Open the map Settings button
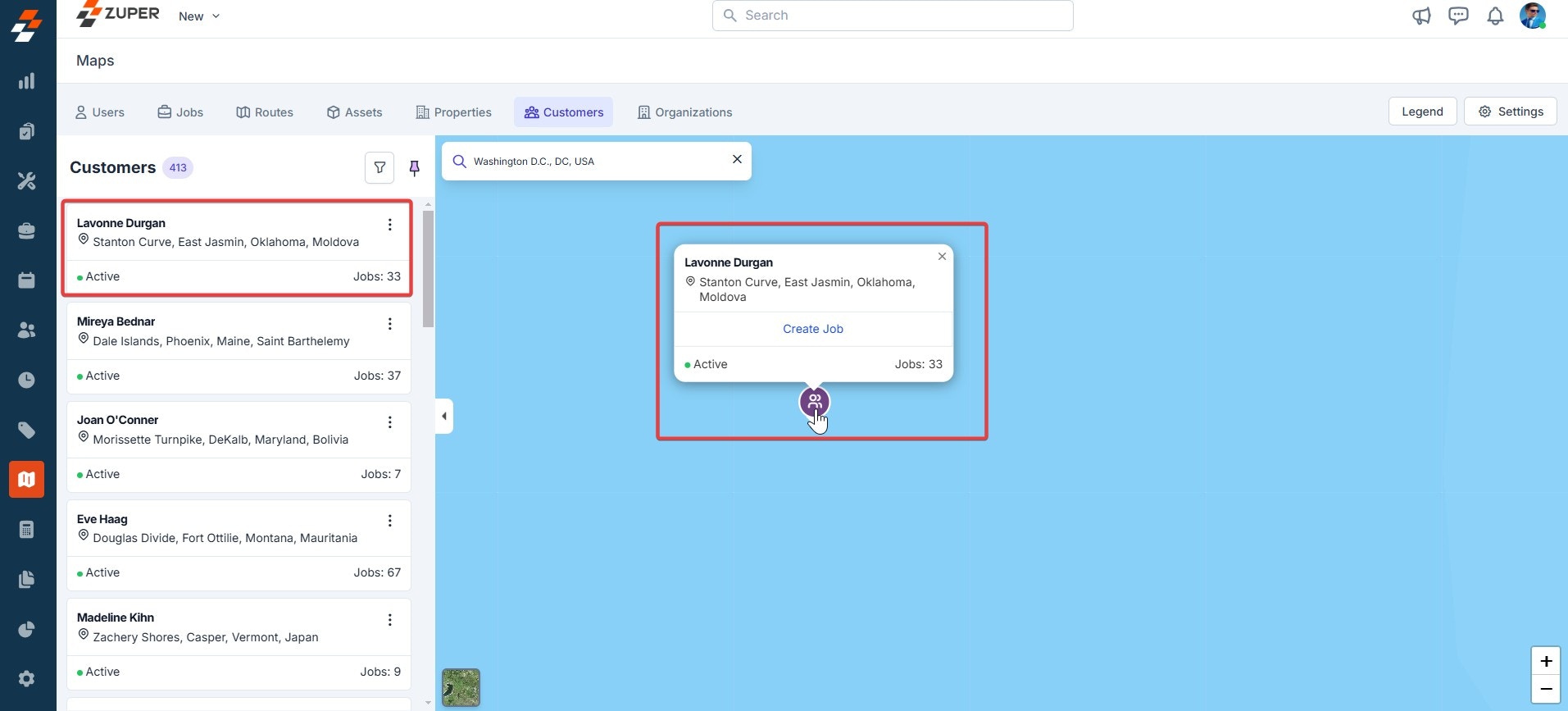Image resolution: width=1568 pixels, height=711 pixels. point(1511,112)
